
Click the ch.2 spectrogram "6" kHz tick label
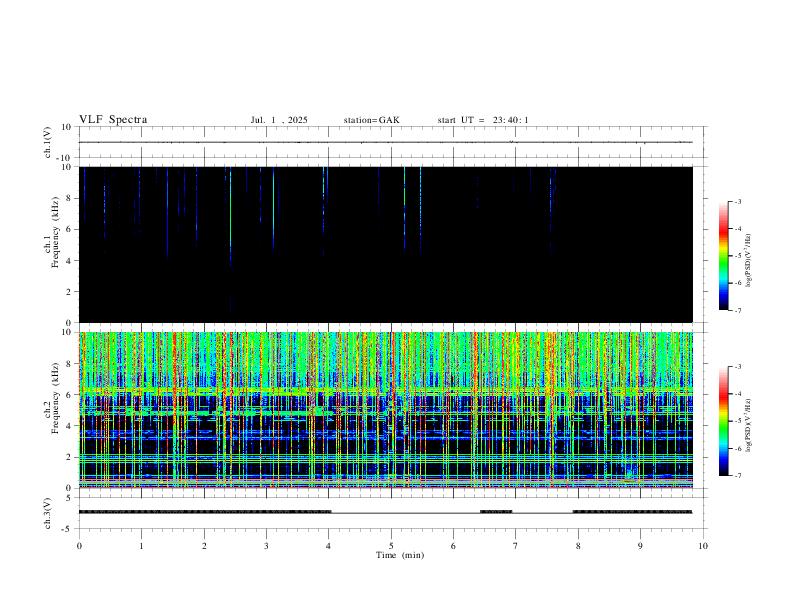[x=69, y=395]
